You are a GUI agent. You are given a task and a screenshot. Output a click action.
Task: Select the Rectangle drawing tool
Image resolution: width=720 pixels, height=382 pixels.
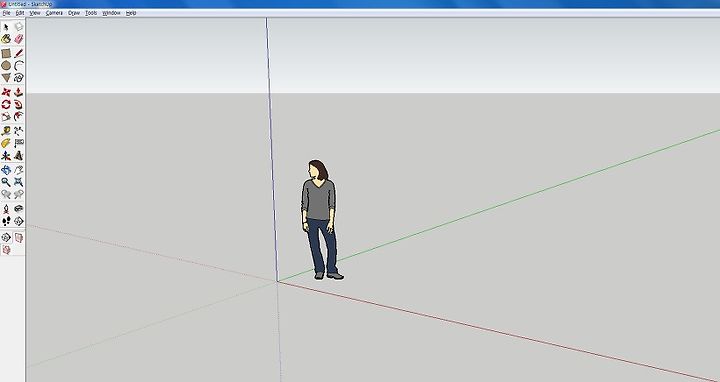(x=6, y=54)
